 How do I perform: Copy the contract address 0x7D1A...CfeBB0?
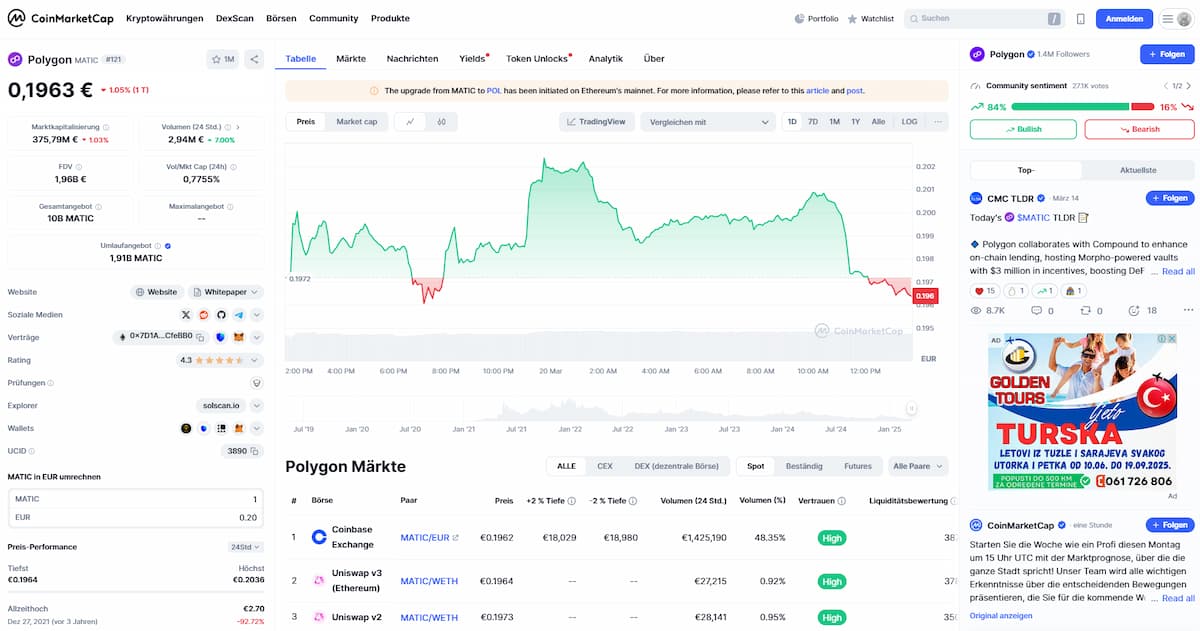pyautogui.click(x=201, y=338)
